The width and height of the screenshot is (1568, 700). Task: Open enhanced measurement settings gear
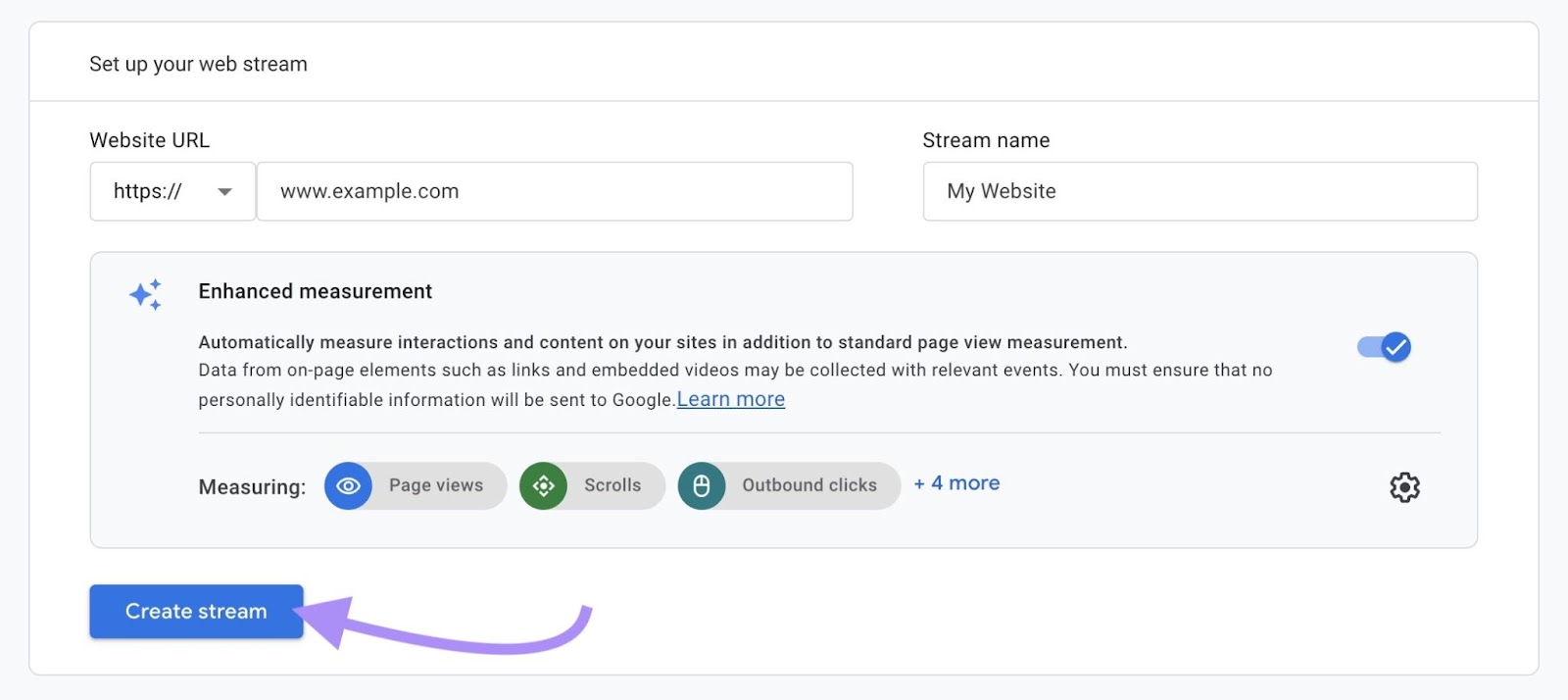tap(1404, 487)
